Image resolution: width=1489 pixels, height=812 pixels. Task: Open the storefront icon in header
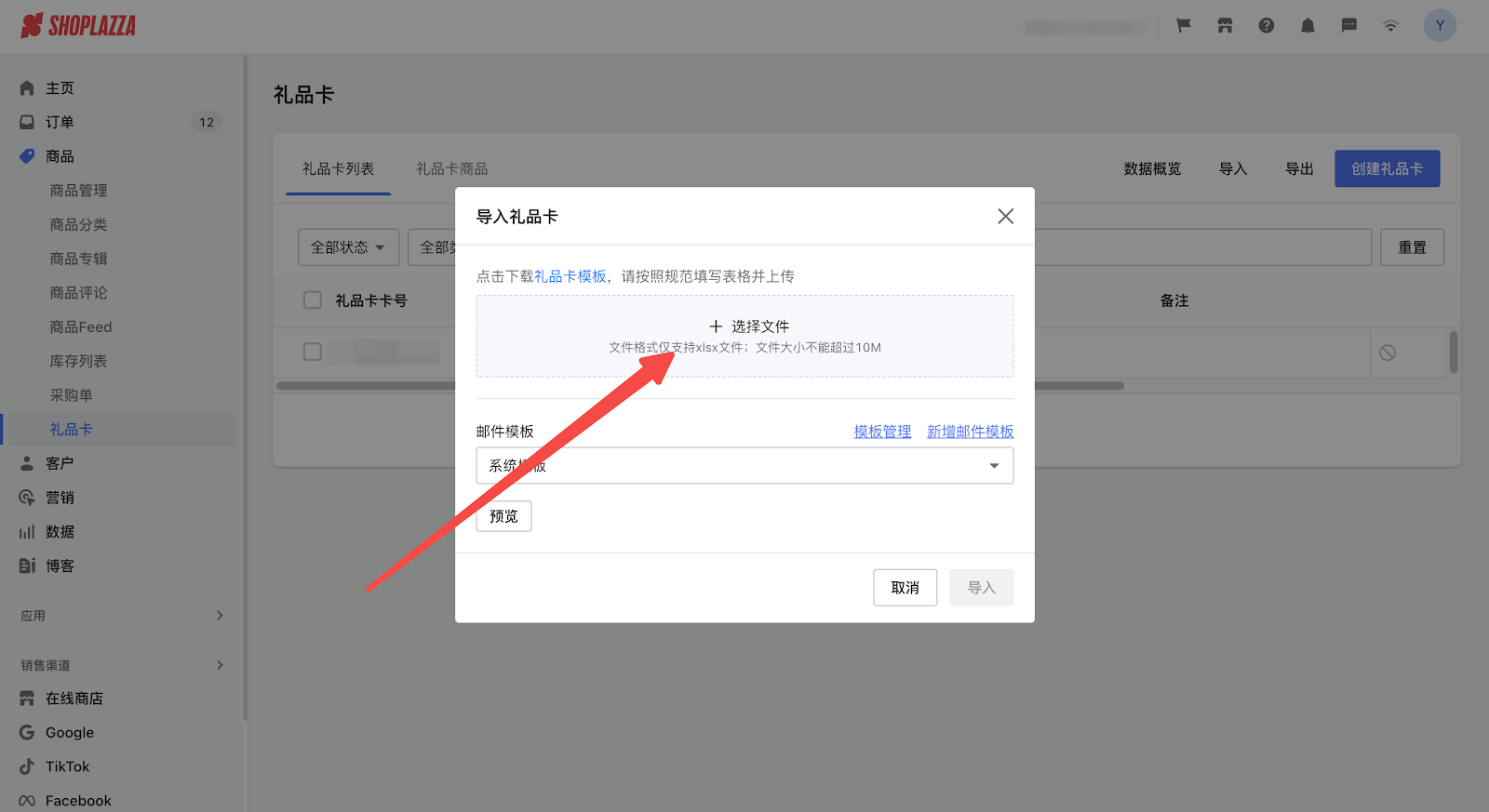pos(1225,26)
